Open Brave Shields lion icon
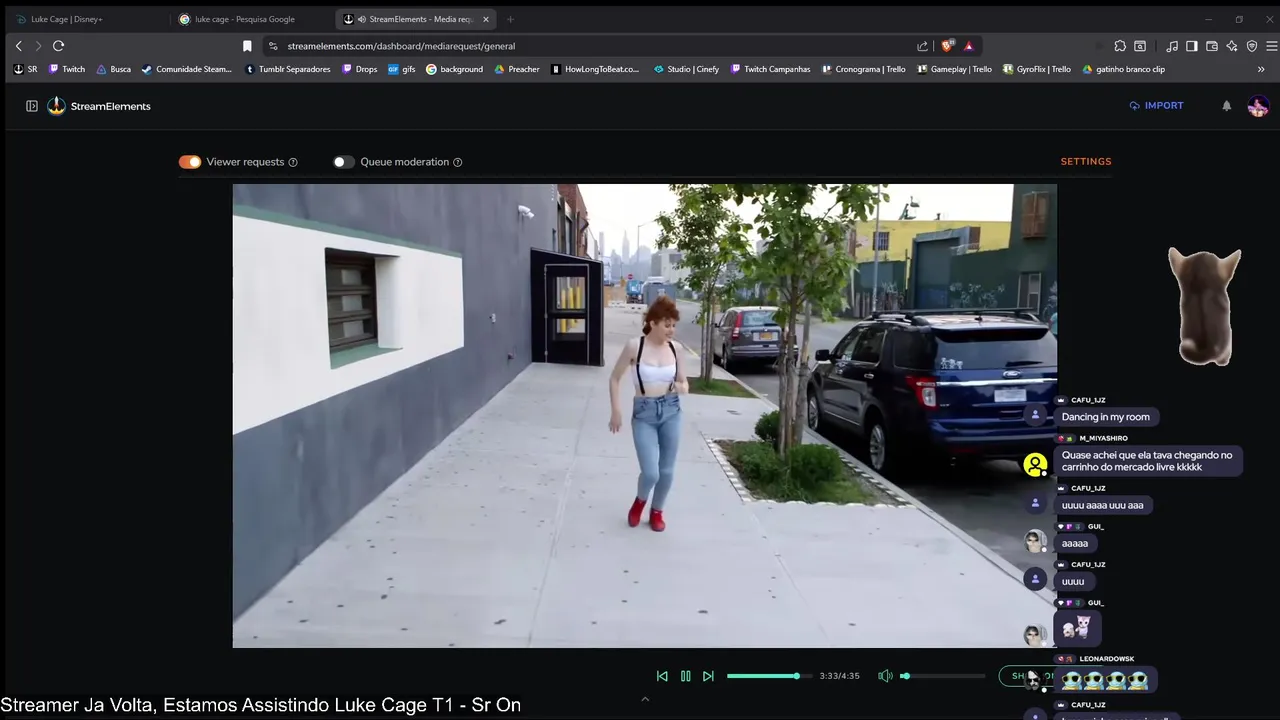 947,46
